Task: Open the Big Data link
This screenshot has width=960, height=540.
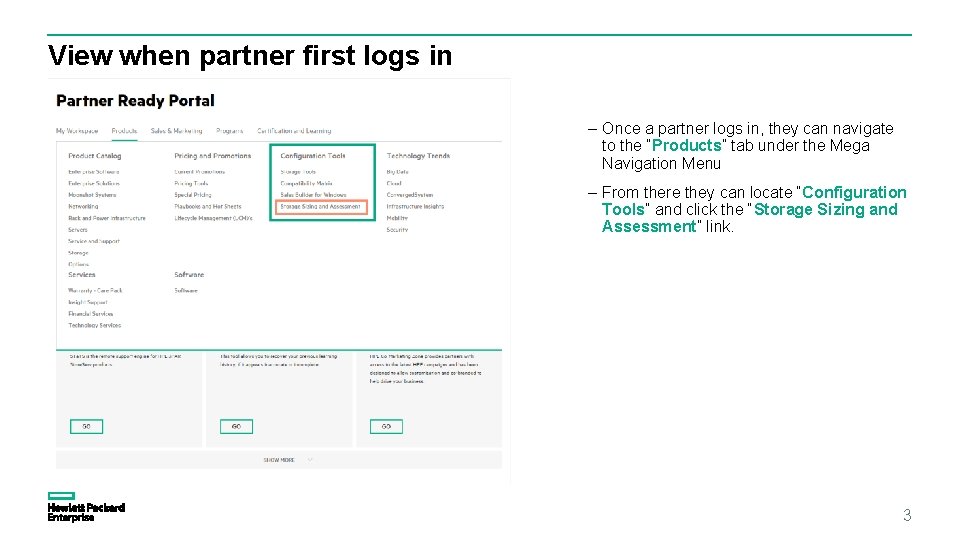Action: click(x=397, y=172)
